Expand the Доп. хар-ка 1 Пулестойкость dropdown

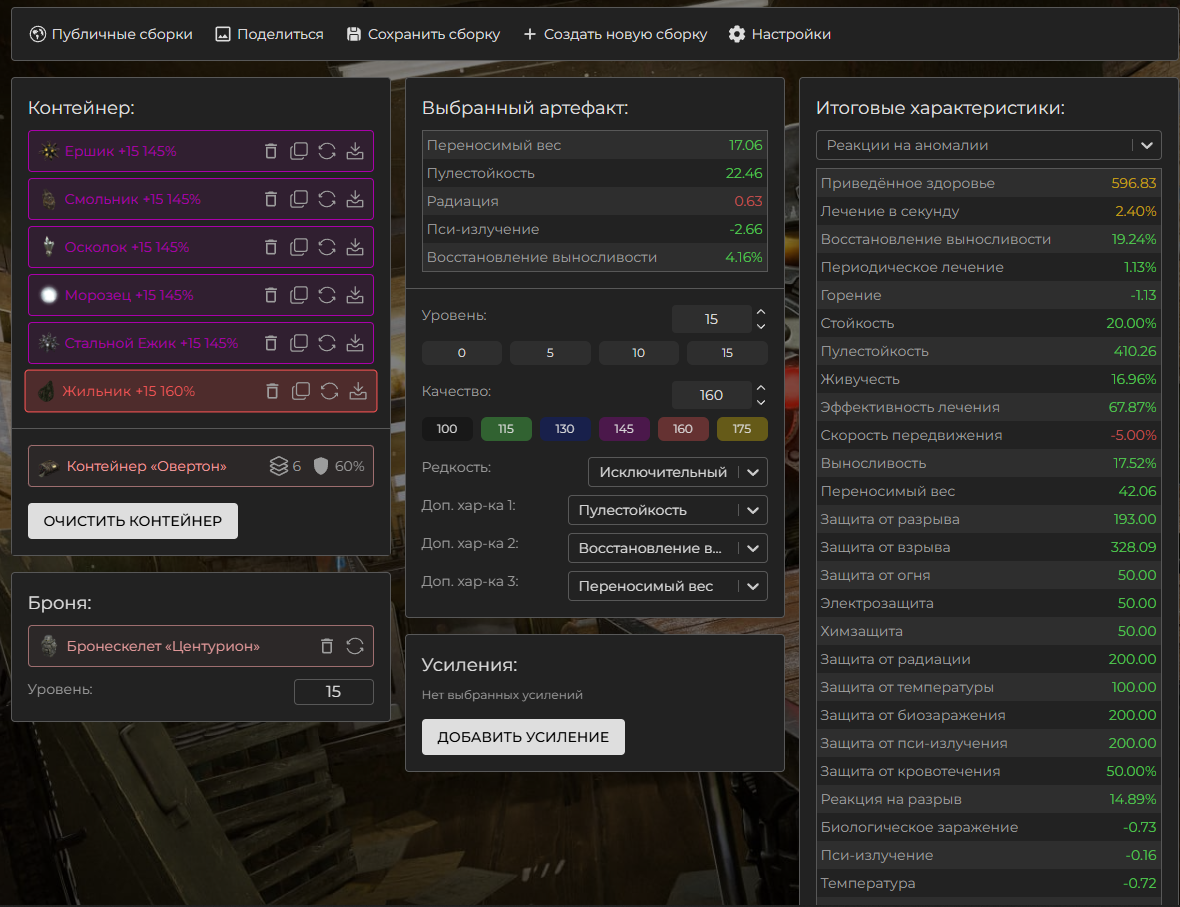[x=667, y=510]
